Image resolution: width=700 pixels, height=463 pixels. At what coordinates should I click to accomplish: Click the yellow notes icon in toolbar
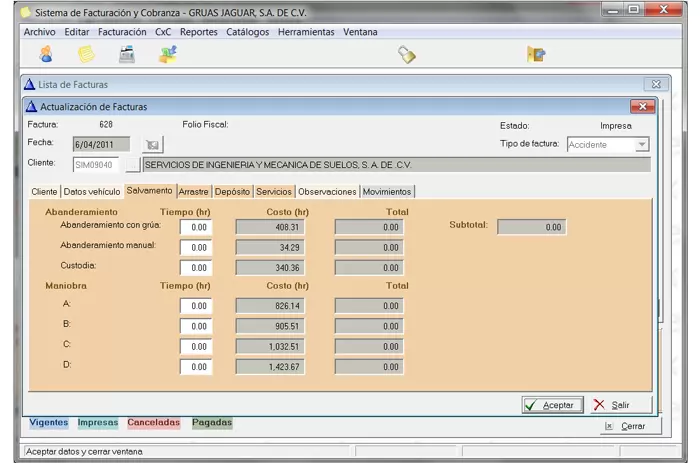(x=87, y=55)
